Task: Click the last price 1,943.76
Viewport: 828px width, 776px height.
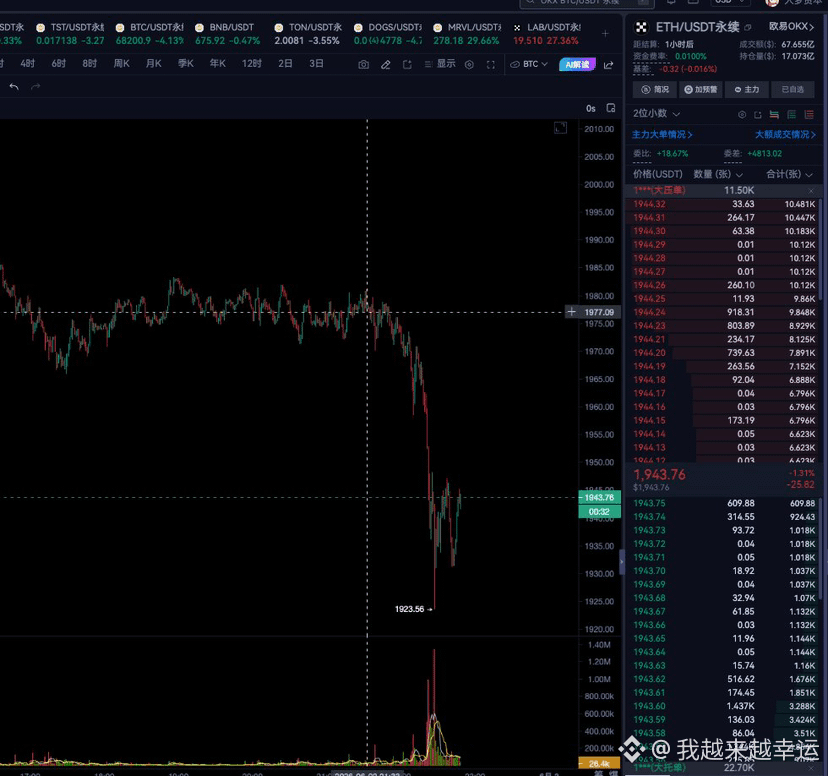Action: [x=659, y=475]
